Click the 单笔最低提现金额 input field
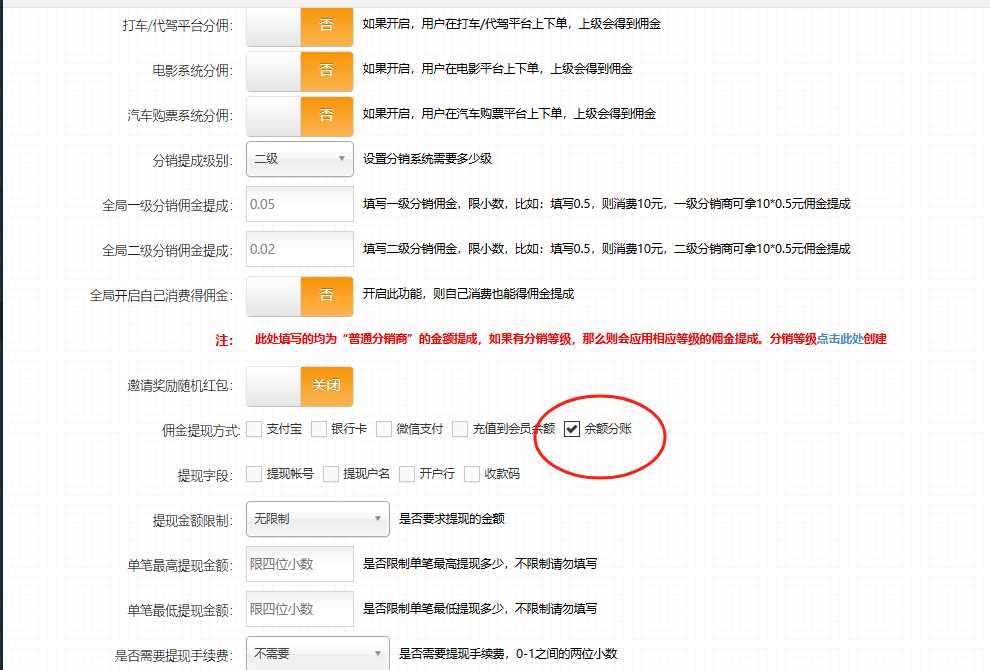Viewport: 990px width, 670px height. (x=299, y=609)
